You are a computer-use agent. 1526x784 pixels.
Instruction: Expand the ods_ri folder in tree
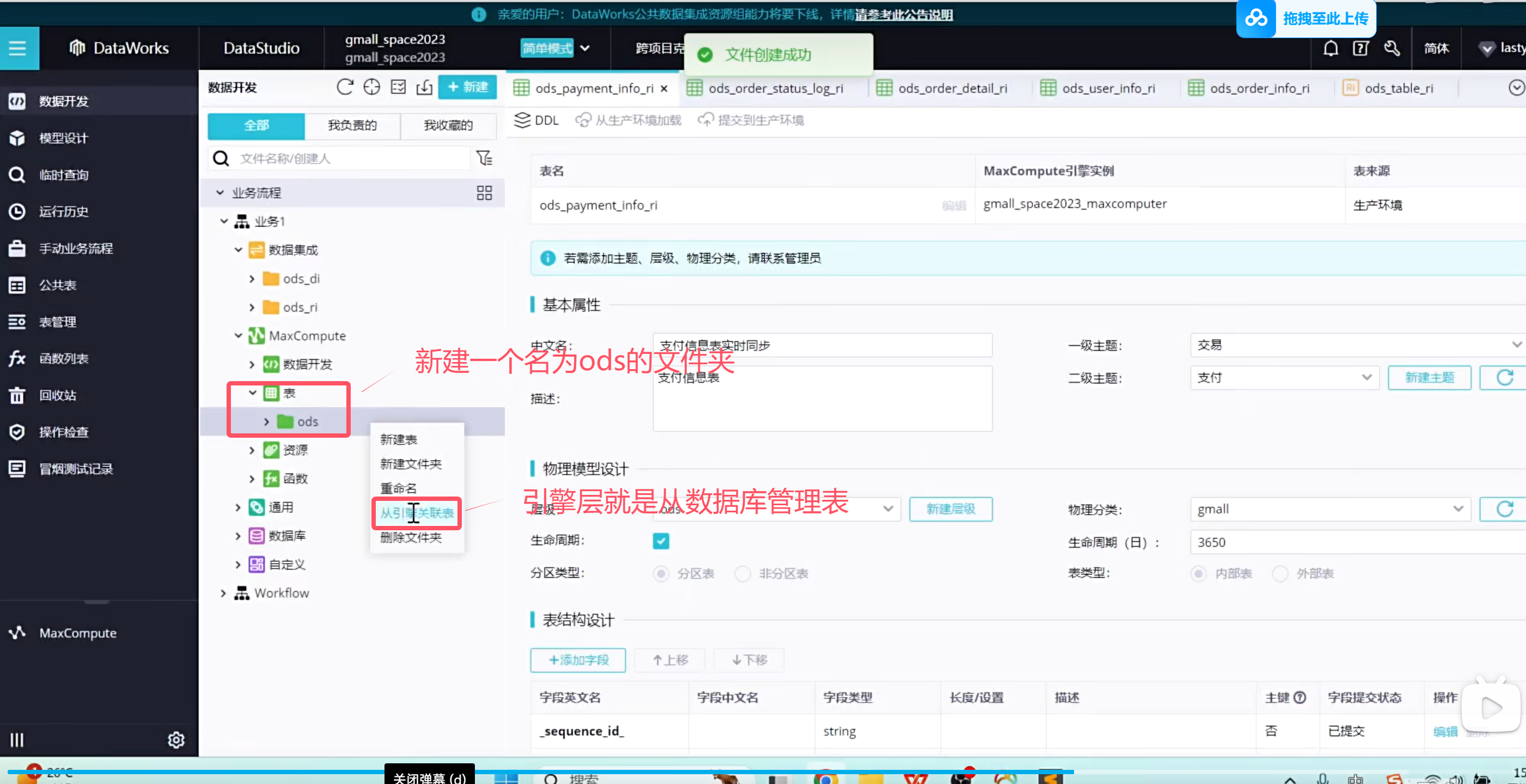[252, 307]
